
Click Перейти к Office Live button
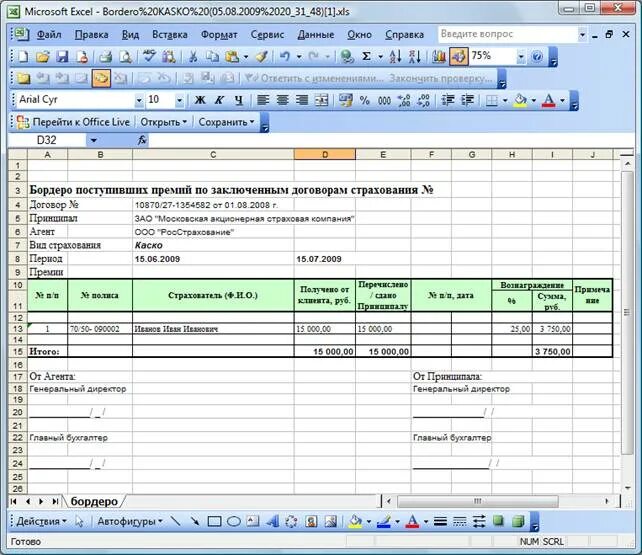tap(74, 122)
